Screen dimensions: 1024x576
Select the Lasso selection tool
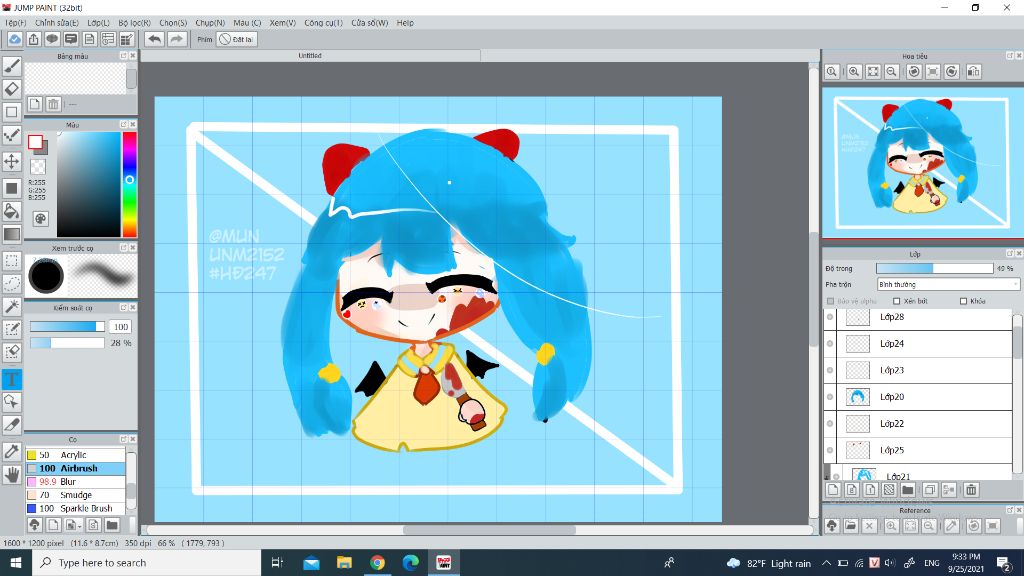point(12,283)
